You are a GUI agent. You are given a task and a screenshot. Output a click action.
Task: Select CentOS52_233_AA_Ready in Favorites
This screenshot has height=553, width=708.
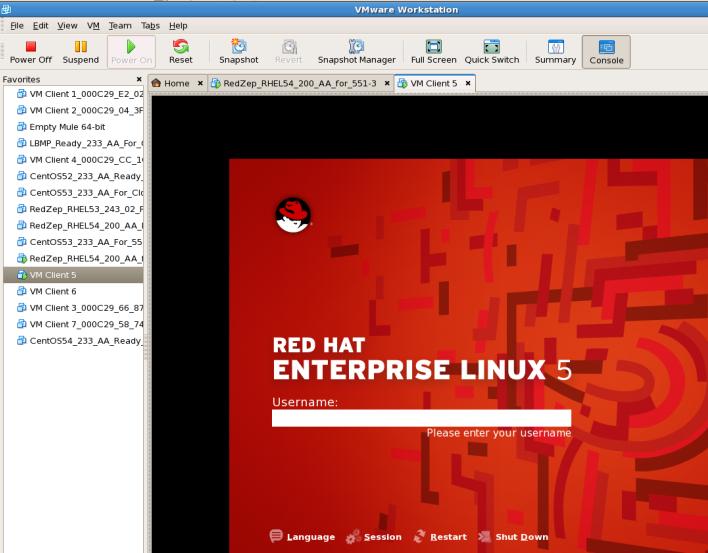(73, 176)
